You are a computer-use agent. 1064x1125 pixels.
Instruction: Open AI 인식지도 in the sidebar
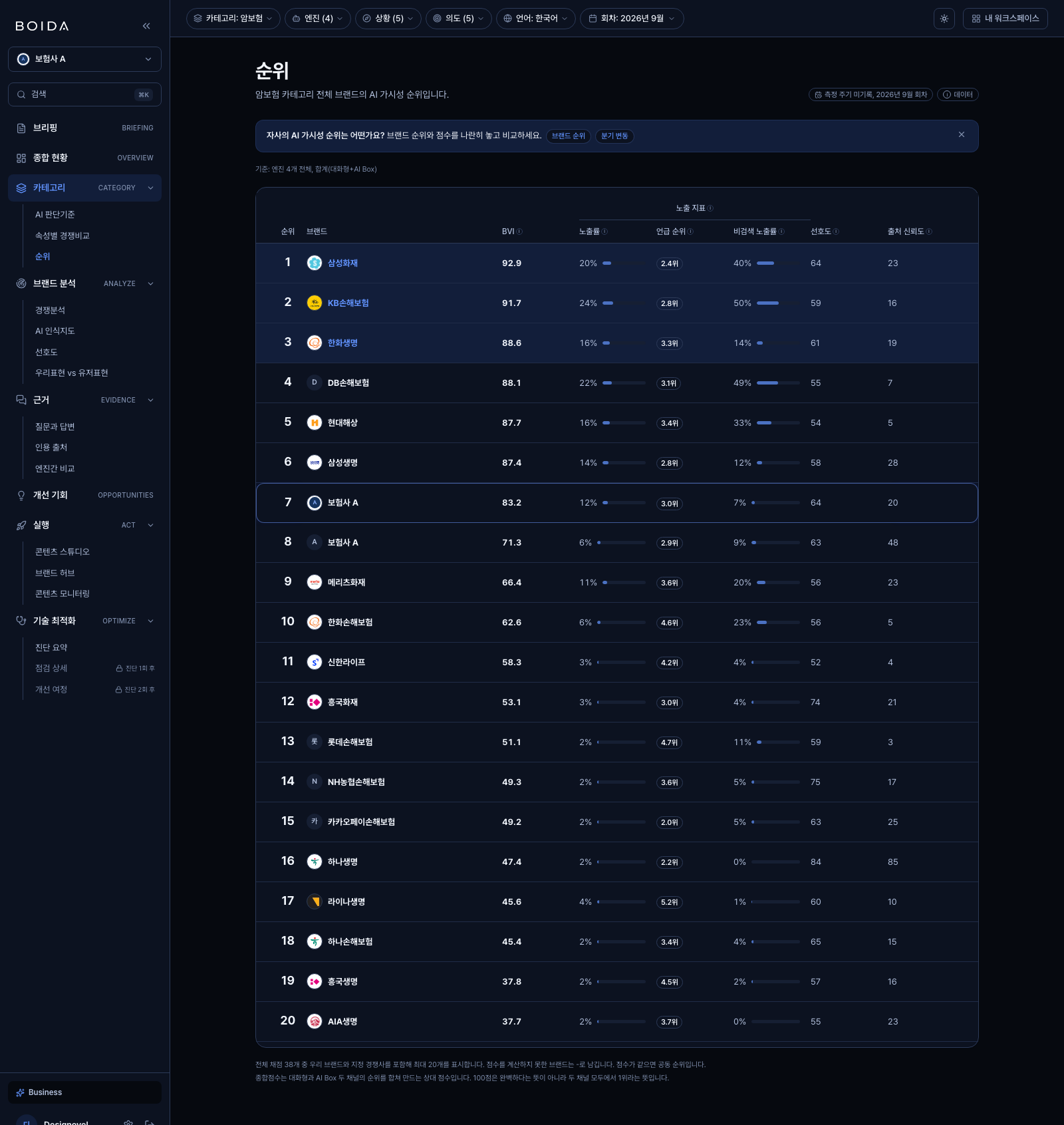pyautogui.click(x=55, y=331)
